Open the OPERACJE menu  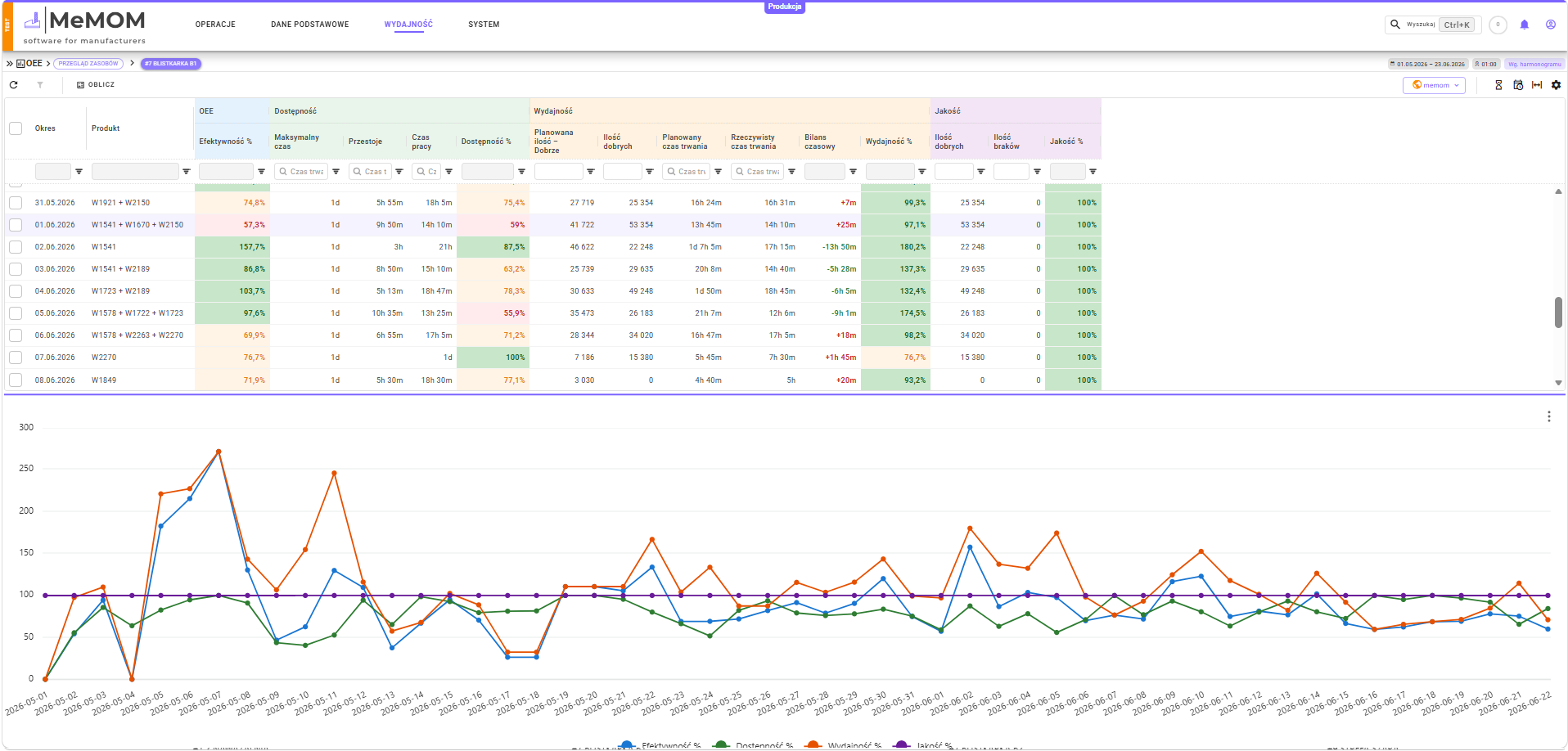[215, 25]
